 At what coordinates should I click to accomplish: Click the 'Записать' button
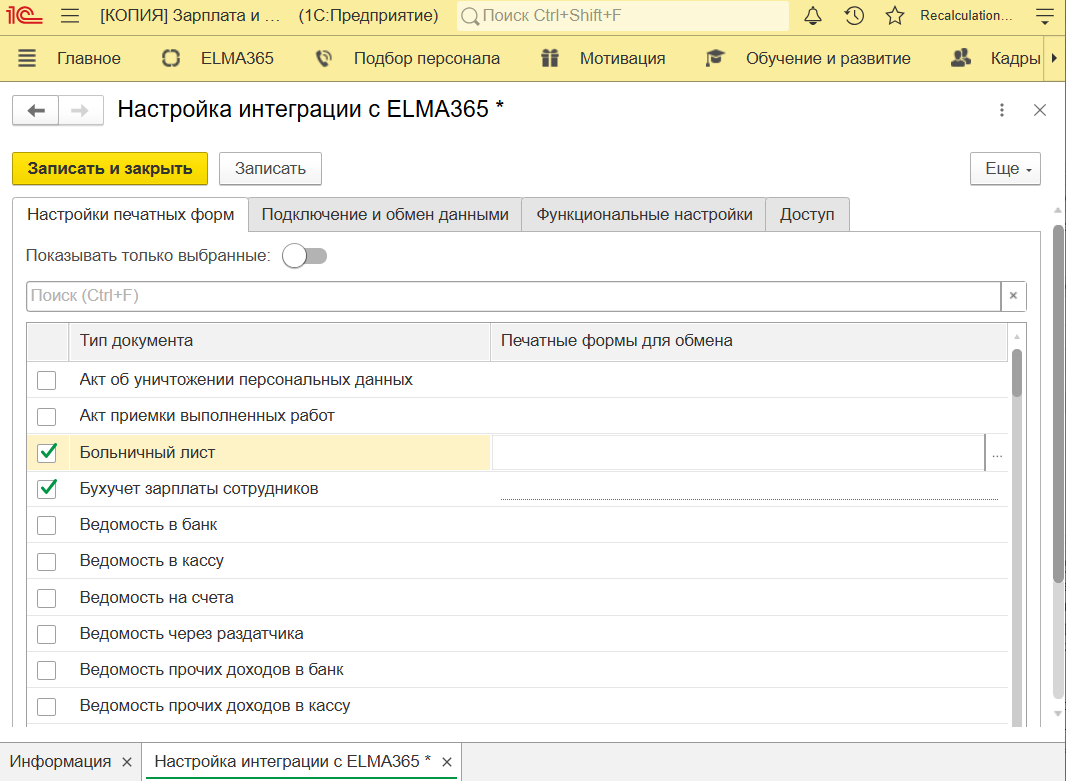270,169
